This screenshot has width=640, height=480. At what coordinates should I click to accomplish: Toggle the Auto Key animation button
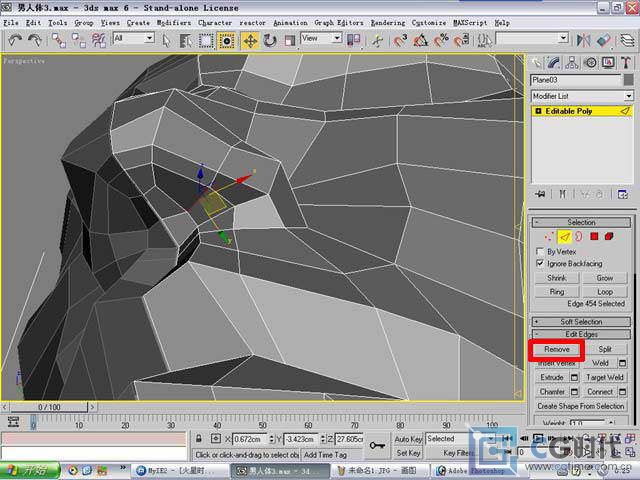[408, 439]
